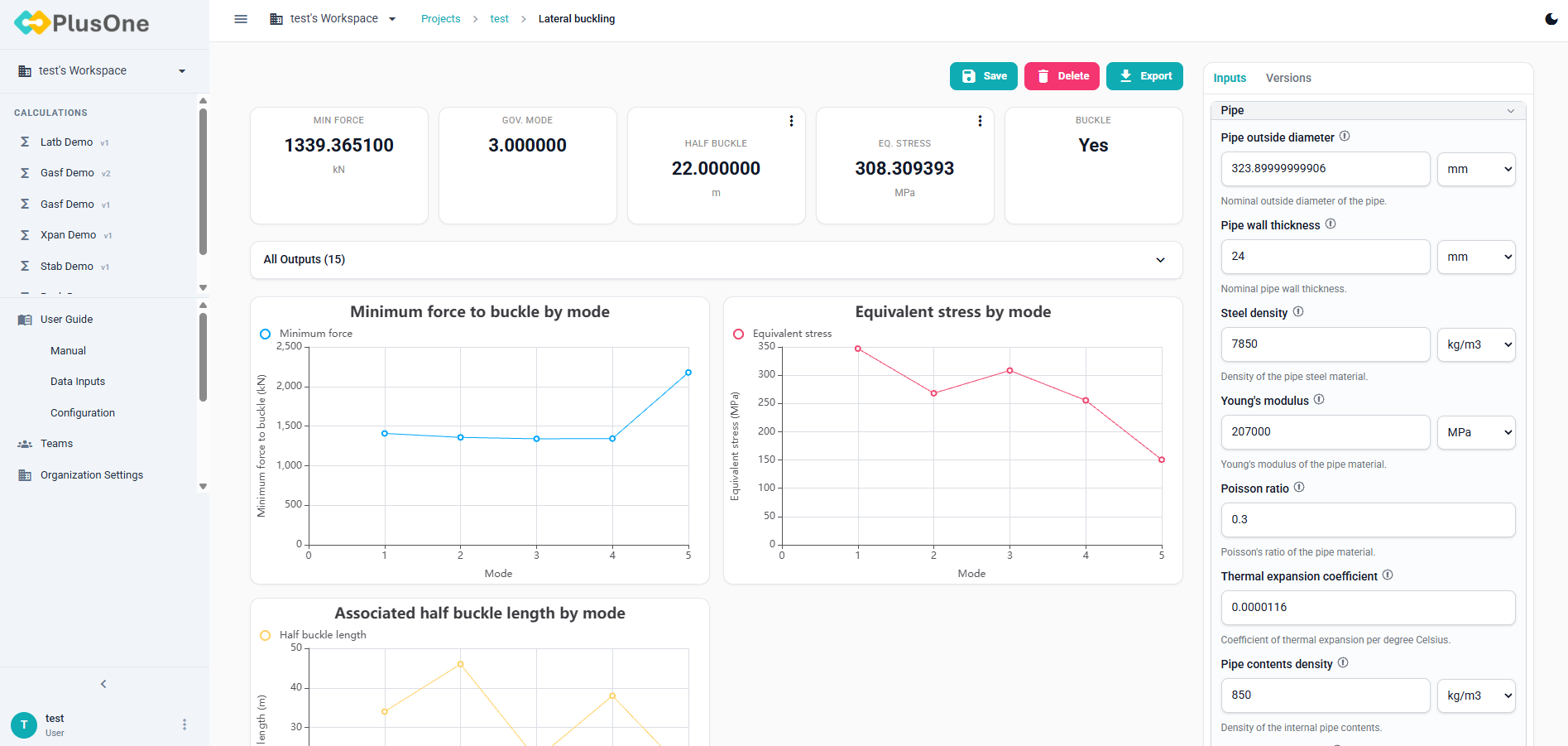Change Steel density unit dropdown

1476,344
